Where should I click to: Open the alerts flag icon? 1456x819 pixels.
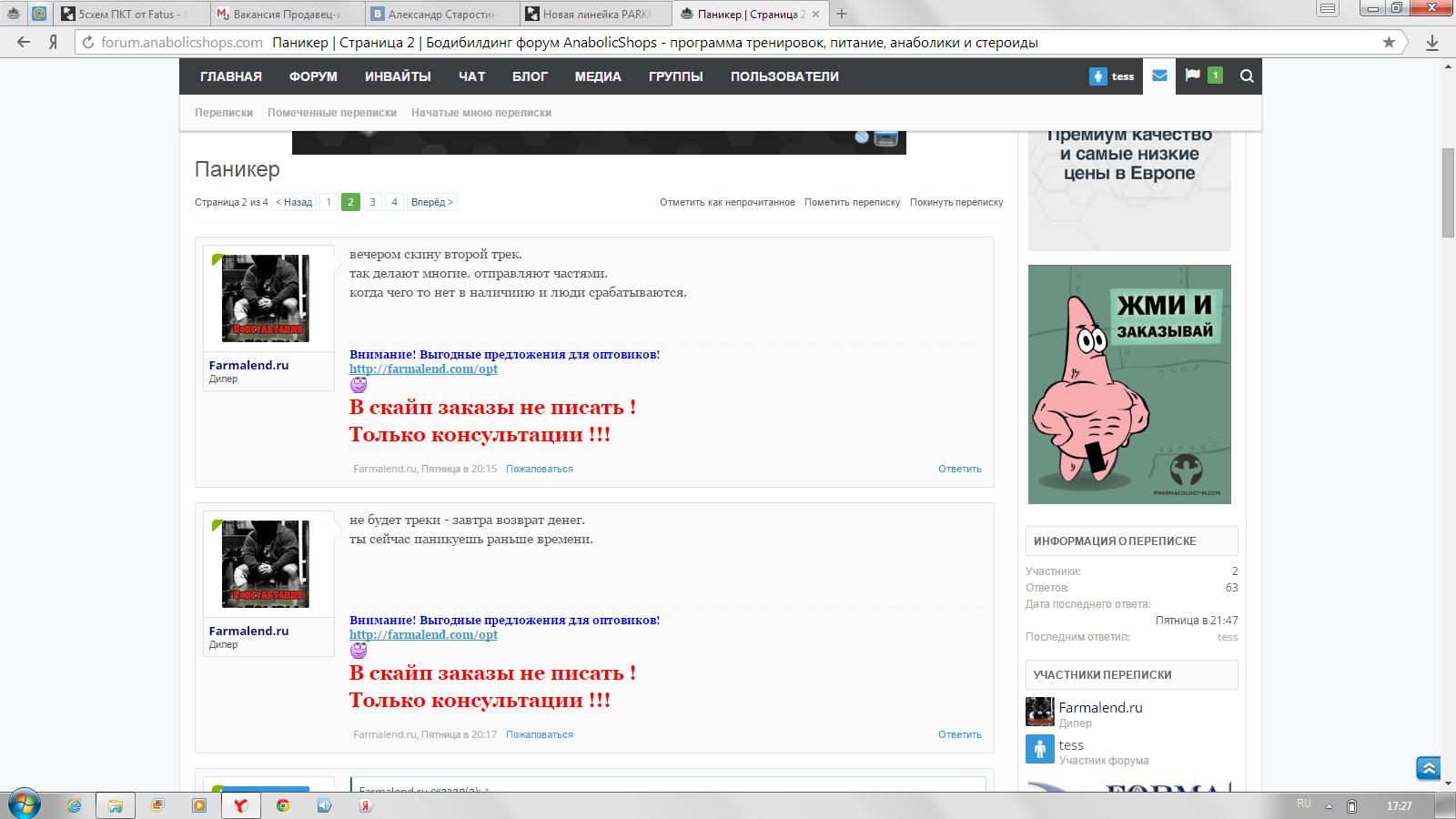click(x=1193, y=76)
